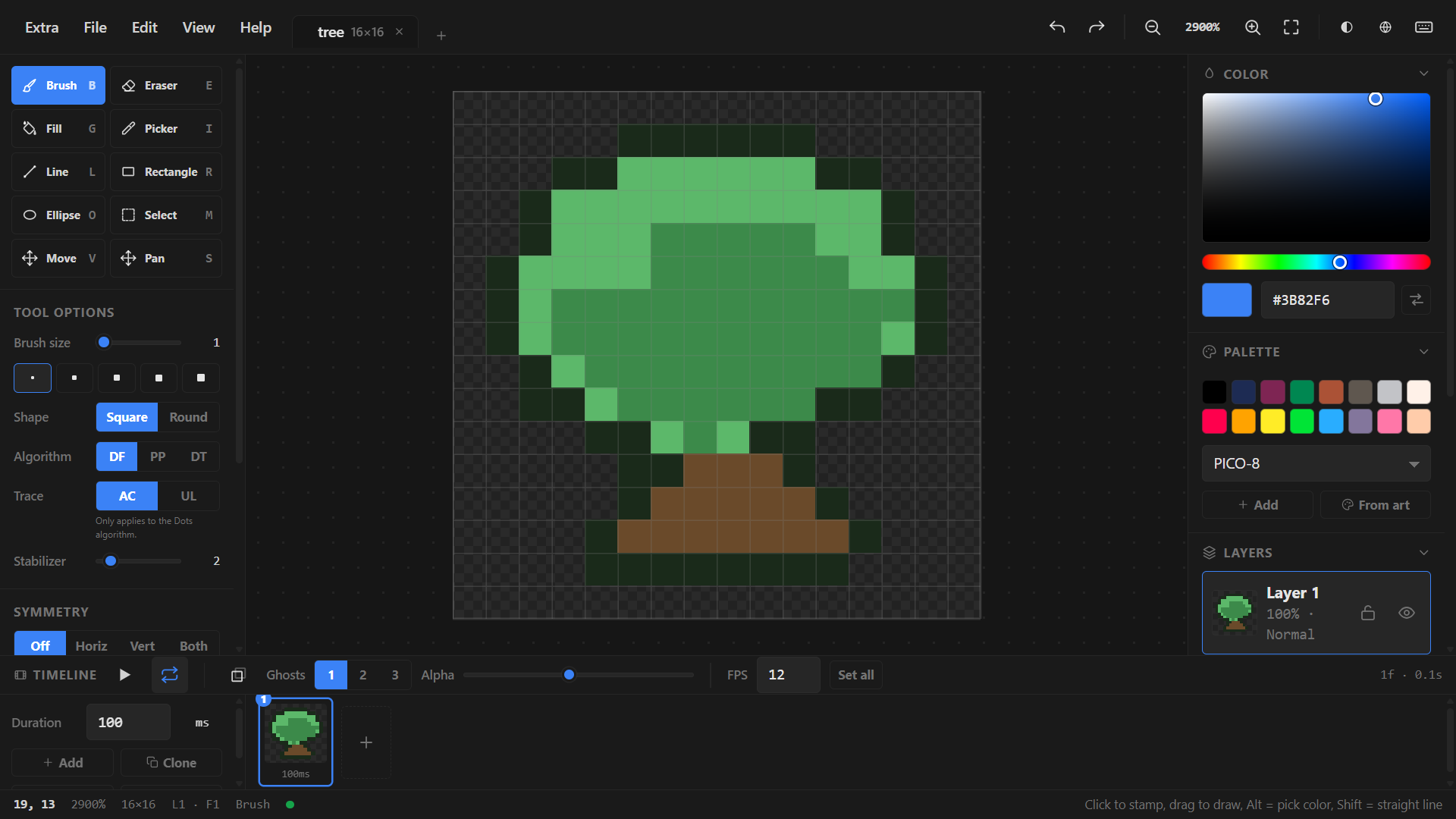This screenshot has height=819, width=1456.
Task: Choose the Select marquee tool
Action: click(166, 215)
